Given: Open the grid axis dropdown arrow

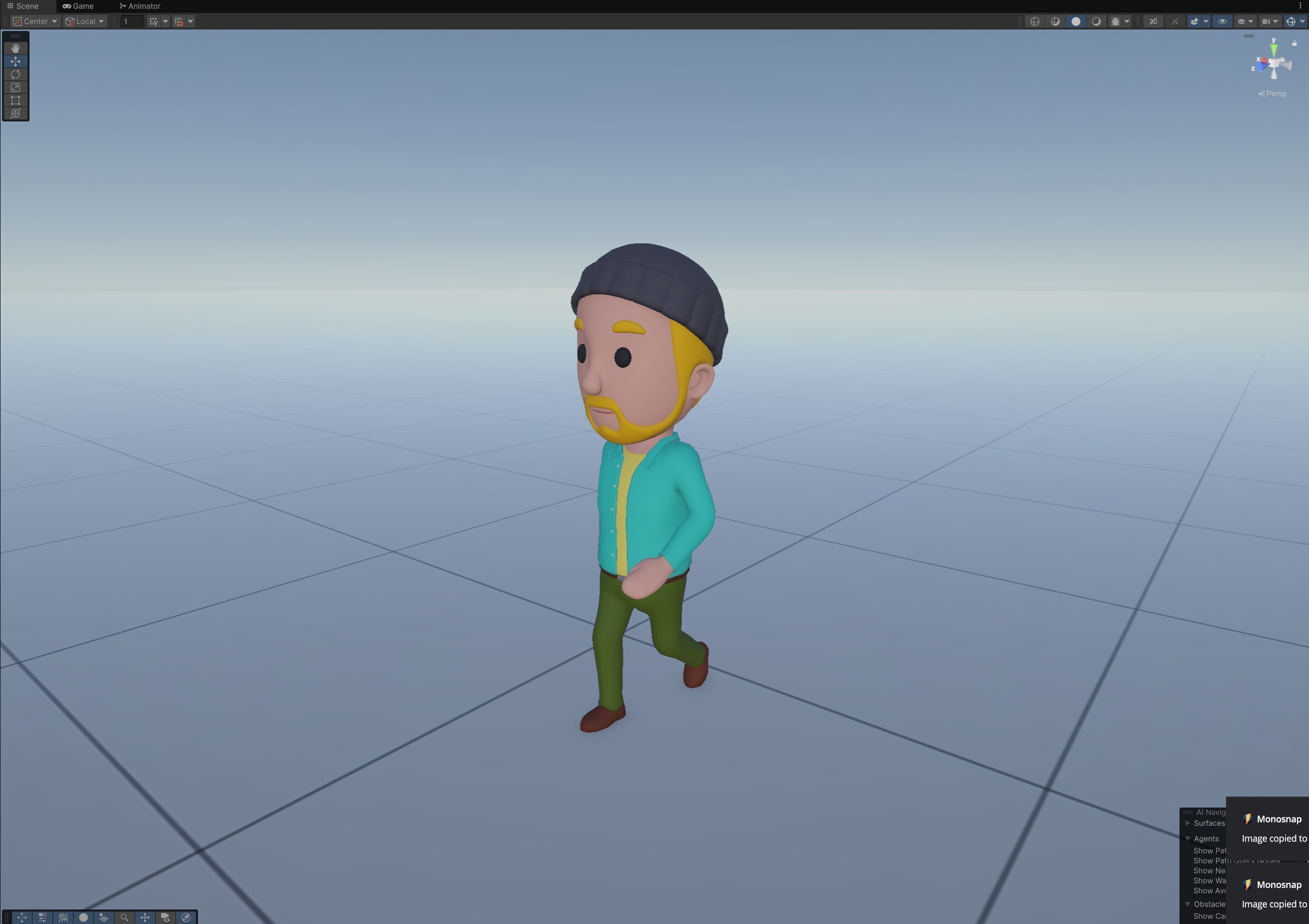Looking at the screenshot, I should (165, 21).
